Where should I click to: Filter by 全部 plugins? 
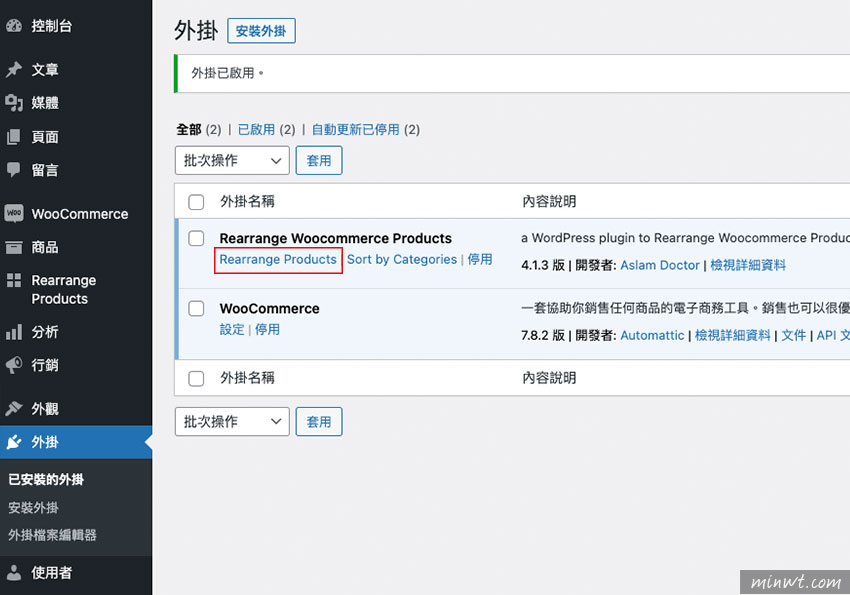189,130
